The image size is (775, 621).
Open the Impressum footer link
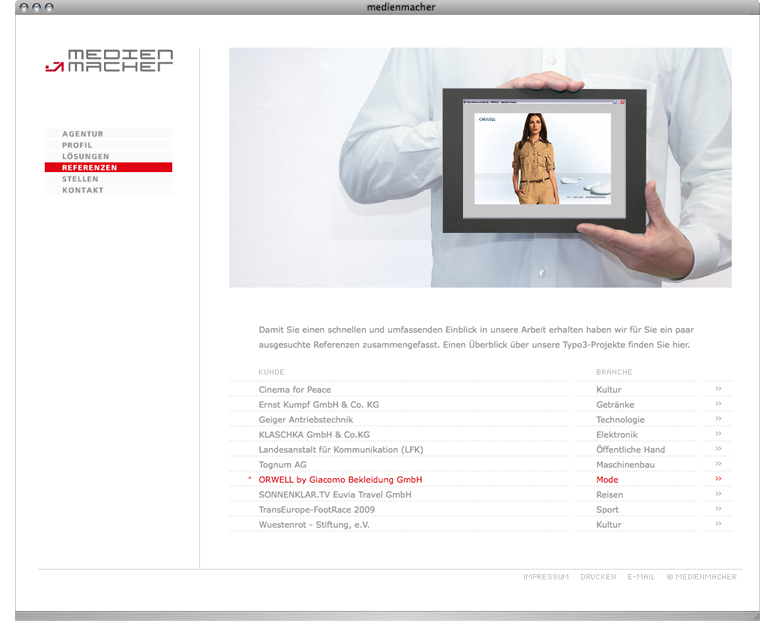click(546, 577)
